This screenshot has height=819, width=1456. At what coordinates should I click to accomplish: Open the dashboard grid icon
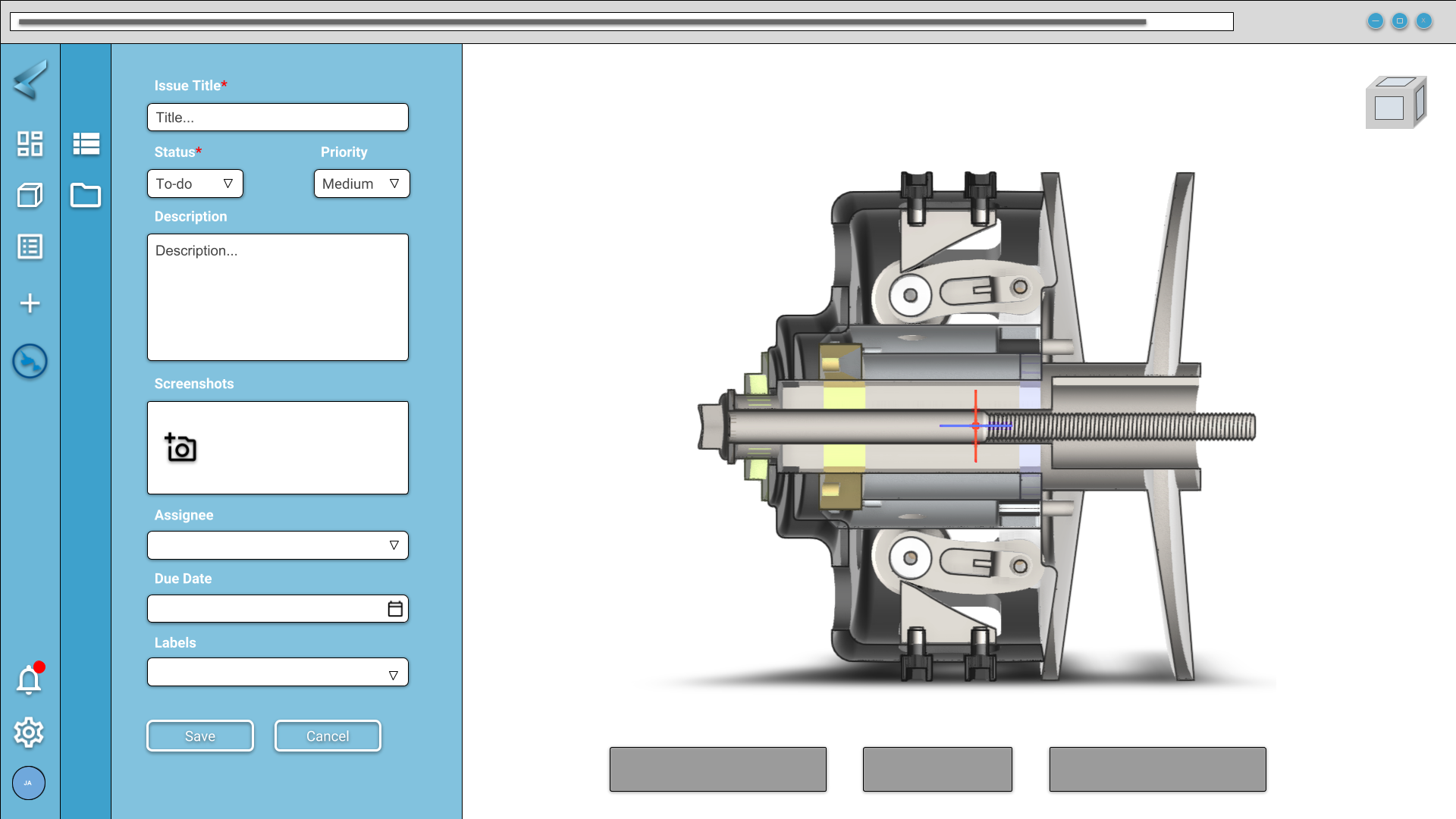click(30, 144)
